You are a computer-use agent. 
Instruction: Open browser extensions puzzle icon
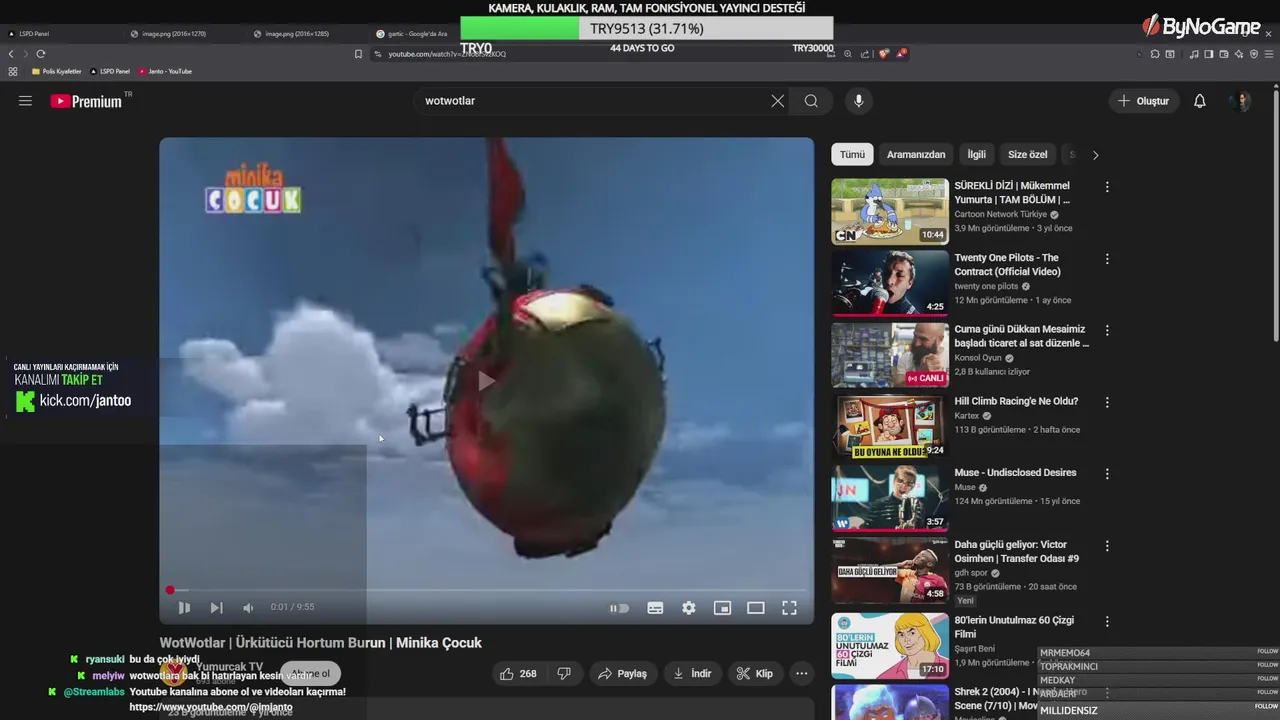click(1155, 54)
